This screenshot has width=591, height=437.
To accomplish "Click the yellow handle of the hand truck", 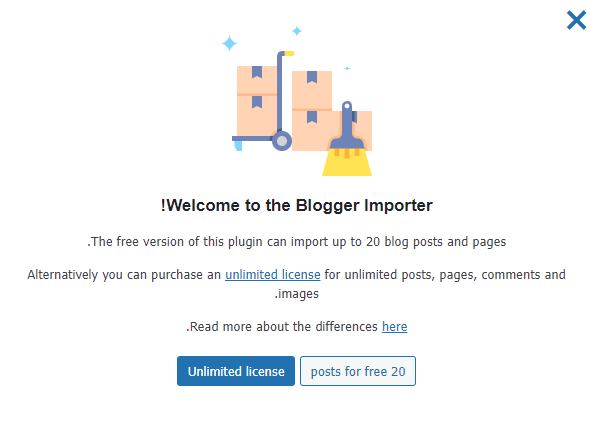I will click(x=289, y=54).
